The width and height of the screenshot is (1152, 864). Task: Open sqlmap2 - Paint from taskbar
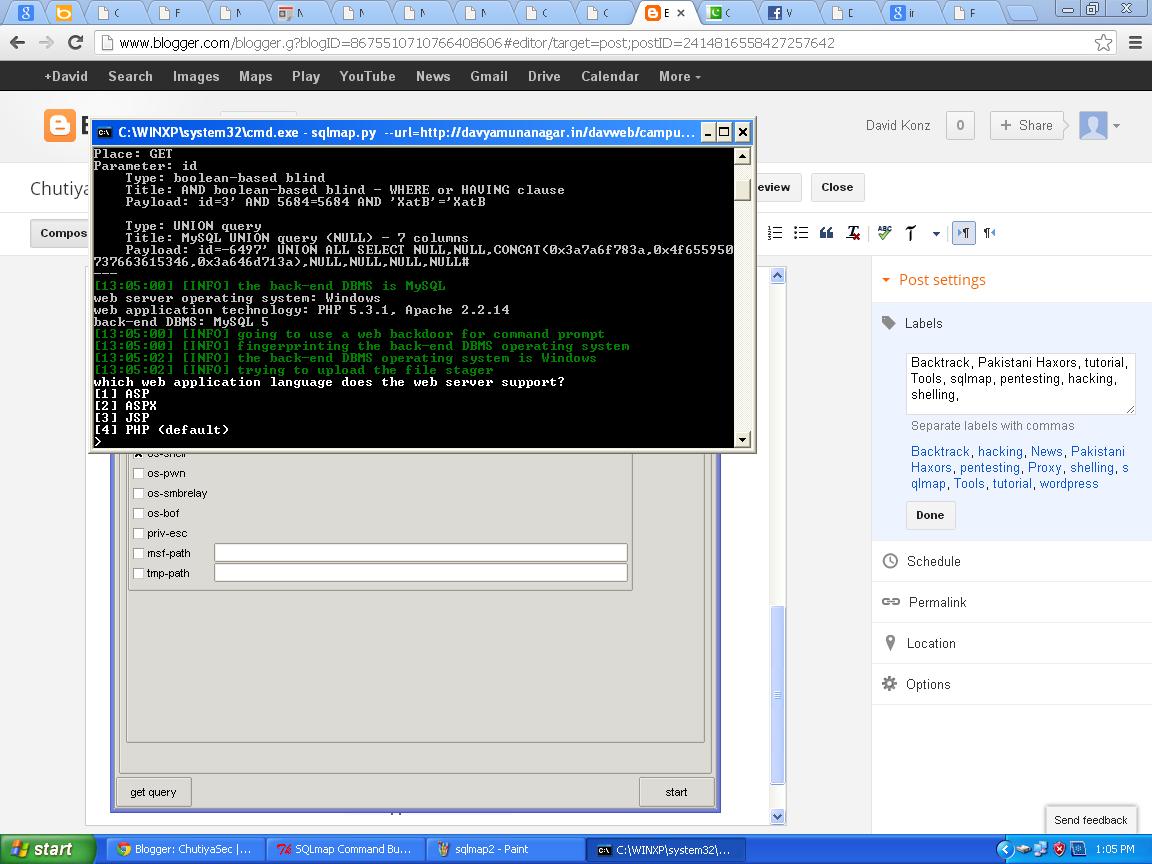coord(506,849)
